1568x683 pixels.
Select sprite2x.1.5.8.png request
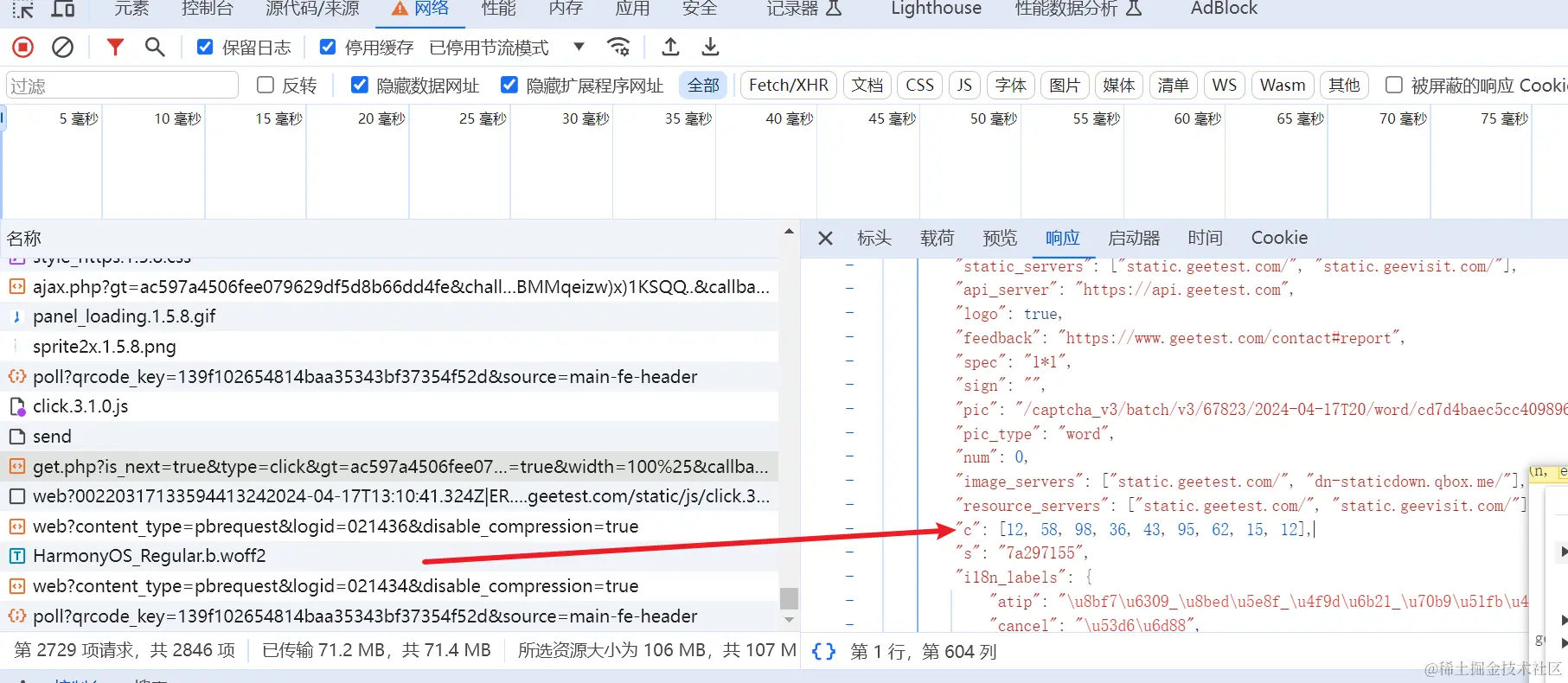389,347
